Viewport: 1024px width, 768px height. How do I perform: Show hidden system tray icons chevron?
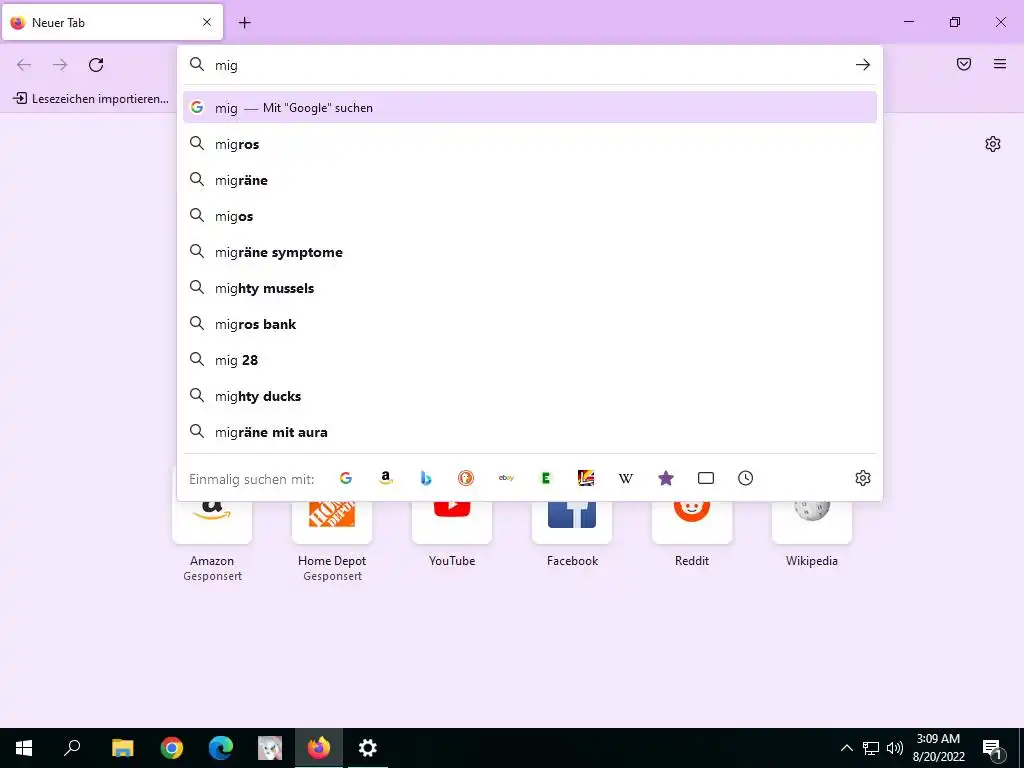point(846,748)
